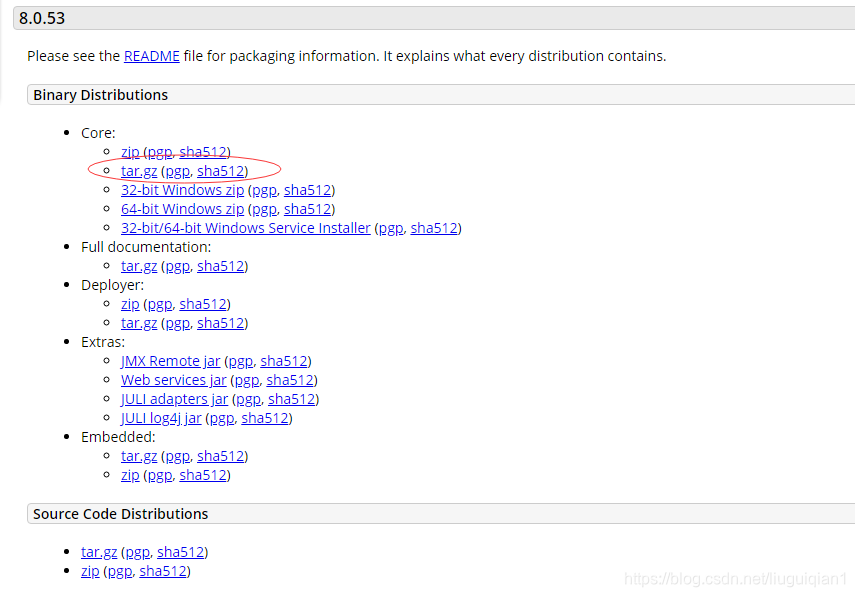The image size is (855, 597).
Task: Download the JULI log4j jar
Action: tap(161, 418)
